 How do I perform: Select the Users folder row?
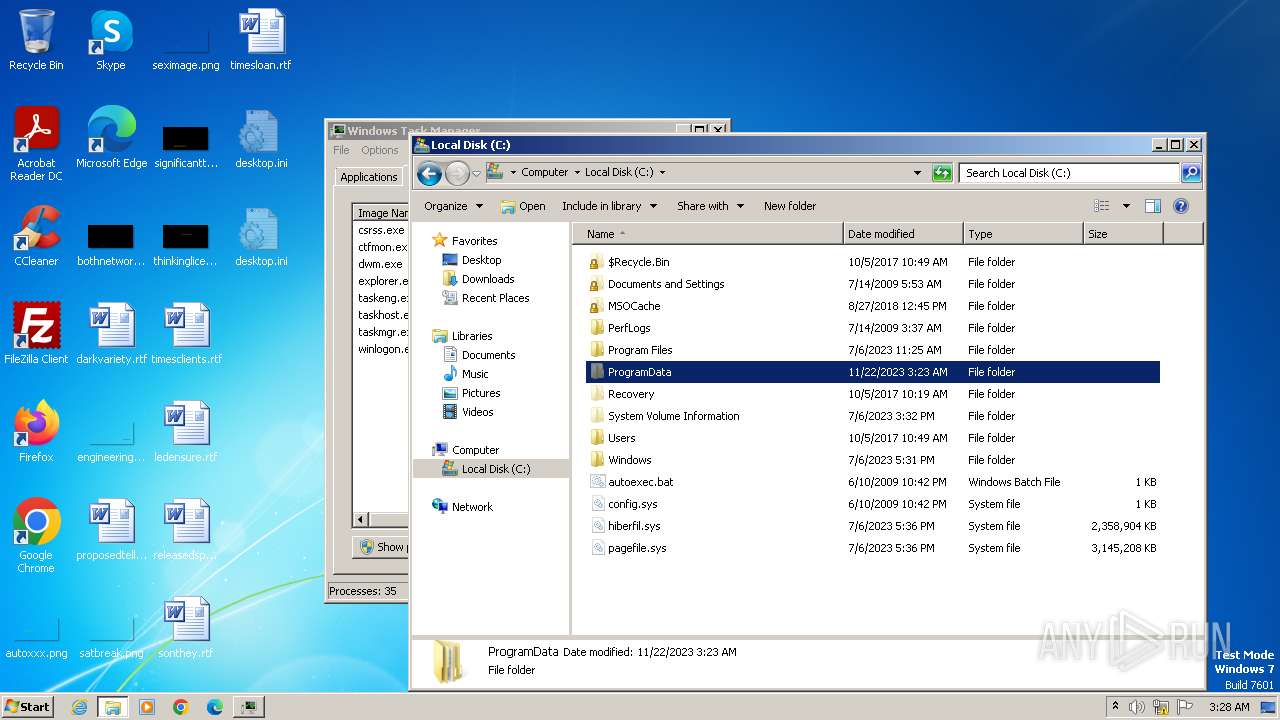(873, 438)
